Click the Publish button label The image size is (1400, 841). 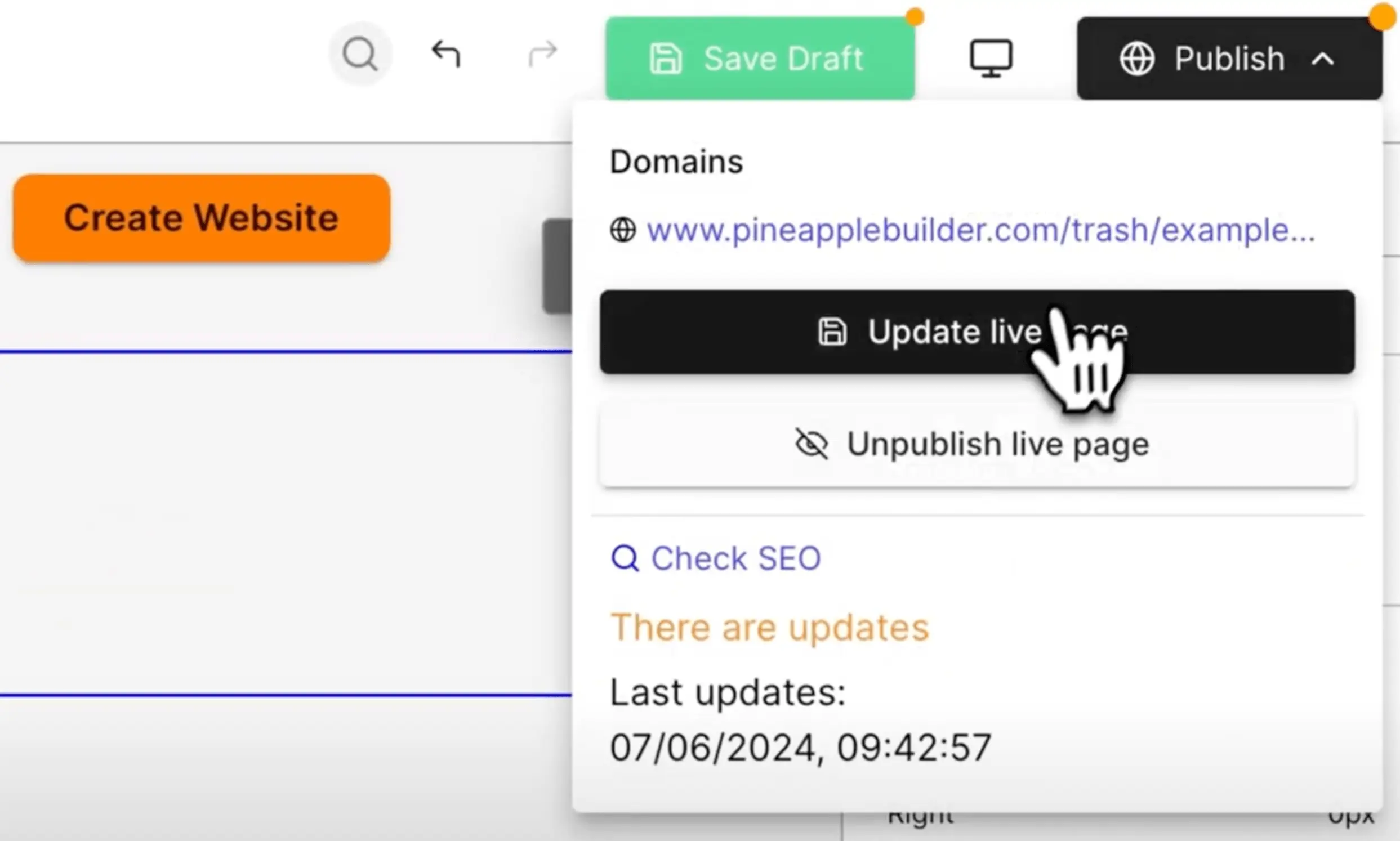(1229, 59)
